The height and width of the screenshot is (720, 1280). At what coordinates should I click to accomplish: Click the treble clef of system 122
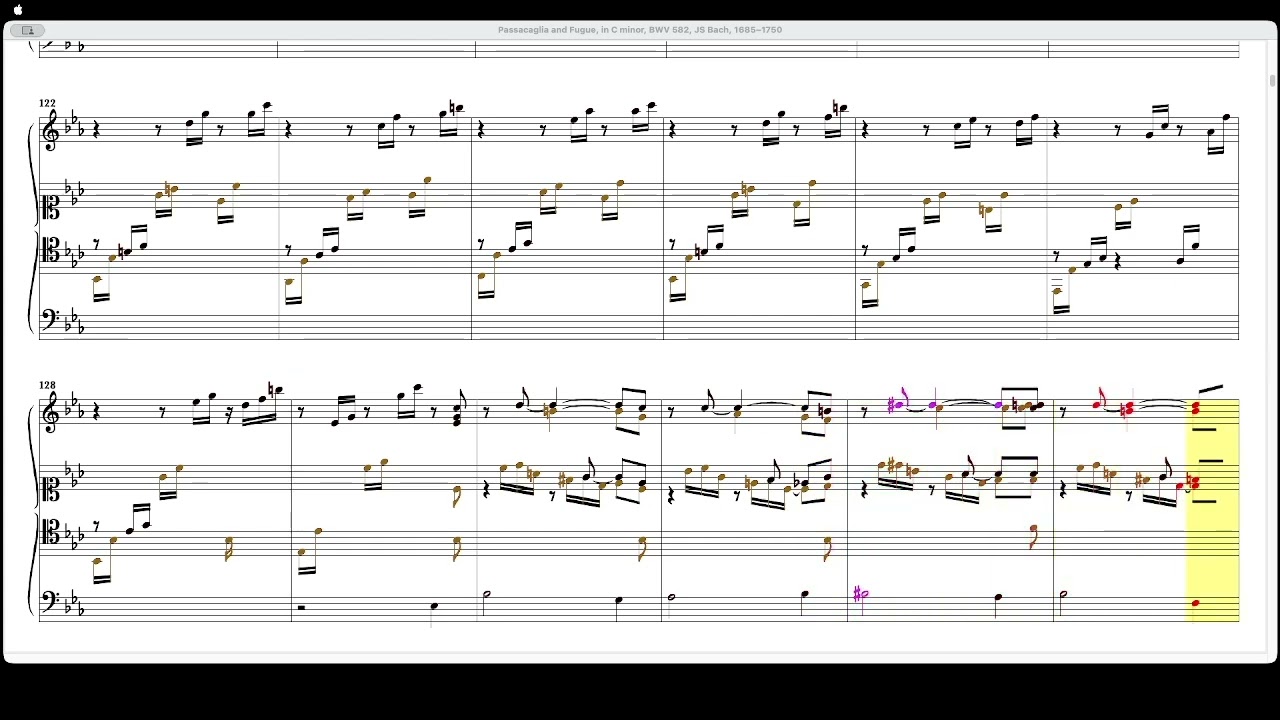[x=49, y=129]
